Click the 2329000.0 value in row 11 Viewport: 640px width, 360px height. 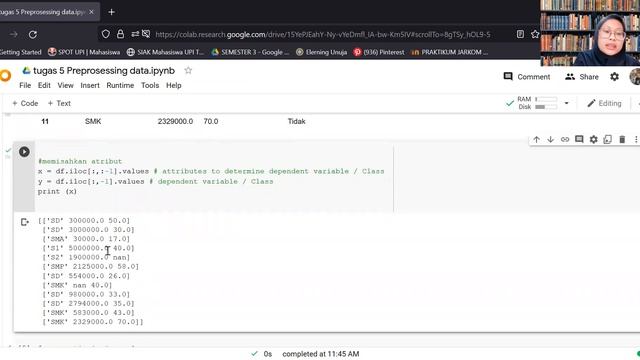point(175,121)
